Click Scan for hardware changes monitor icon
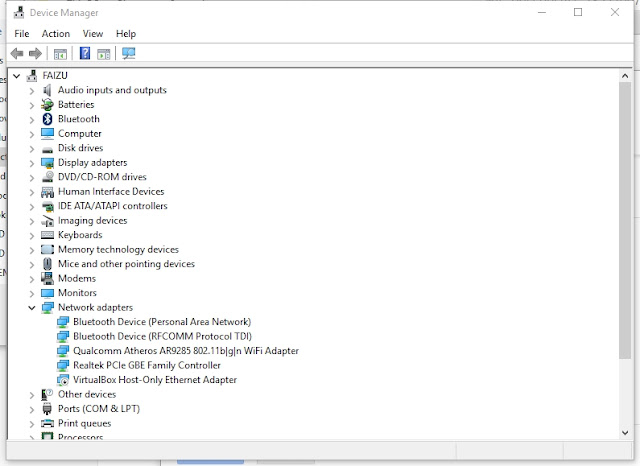Image resolution: width=640 pixels, height=466 pixels. click(x=129, y=53)
